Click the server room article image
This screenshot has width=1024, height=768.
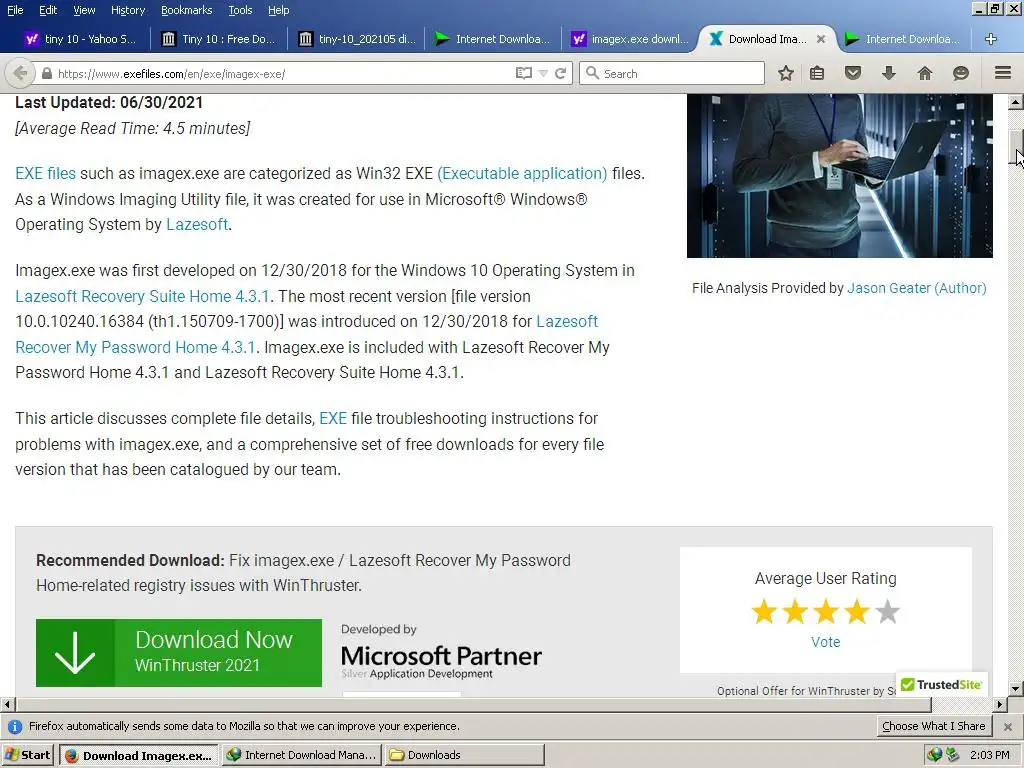(839, 176)
